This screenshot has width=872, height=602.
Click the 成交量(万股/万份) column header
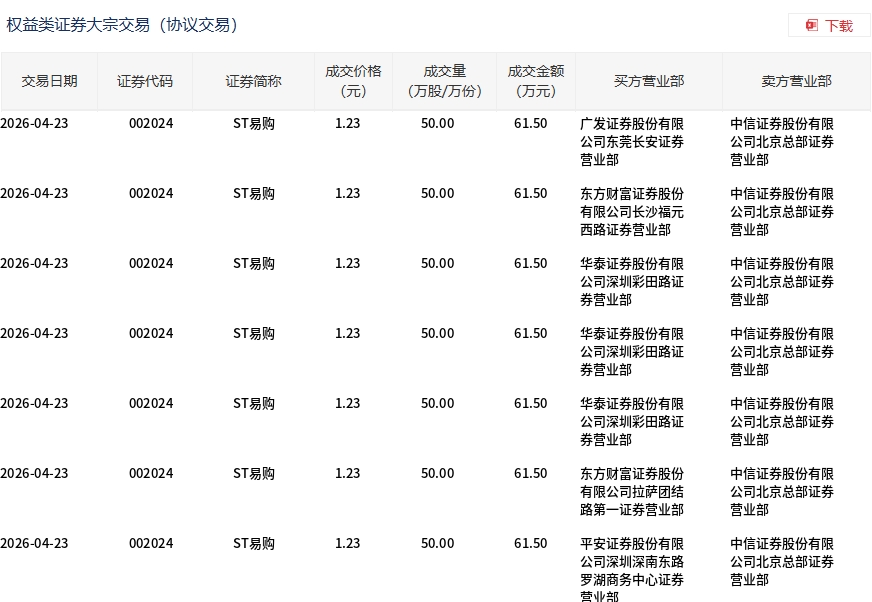pyautogui.click(x=444, y=81)
